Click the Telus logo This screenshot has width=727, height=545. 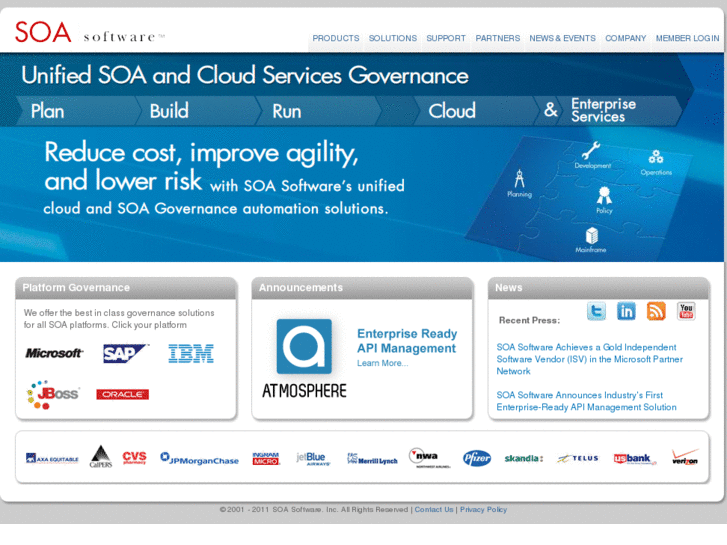click(578, 458)
